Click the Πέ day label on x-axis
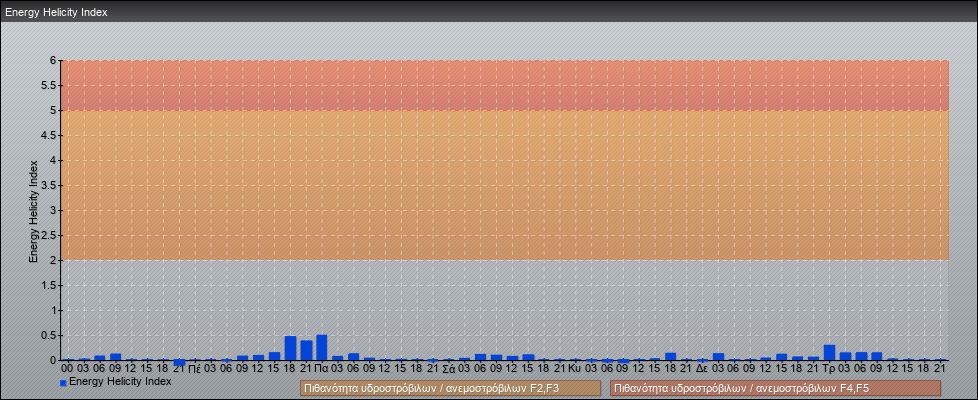This screenshot has width=978, height=400. click(195, 369)
